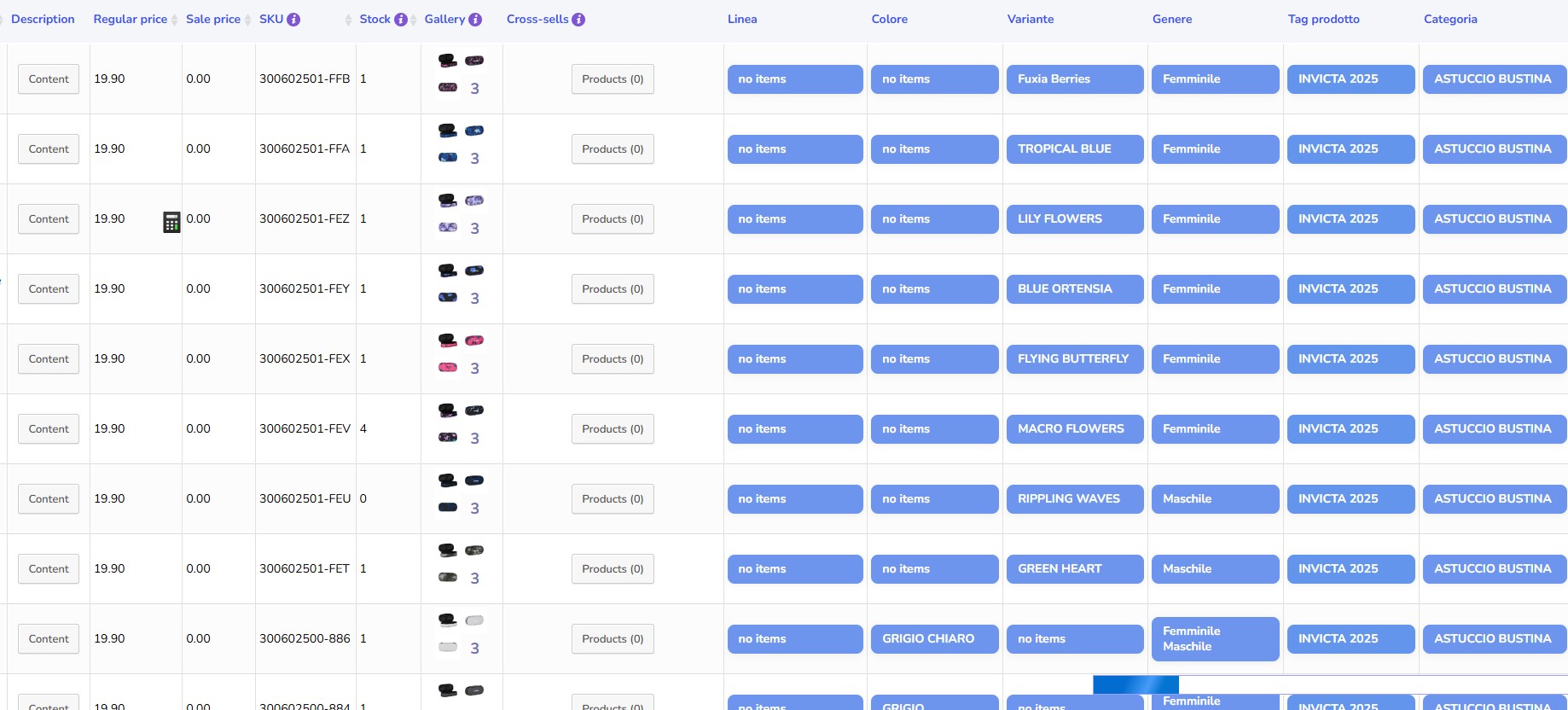Open Content button for the 300602501-FFB row

pyautogui.click(x=49, y=79)
